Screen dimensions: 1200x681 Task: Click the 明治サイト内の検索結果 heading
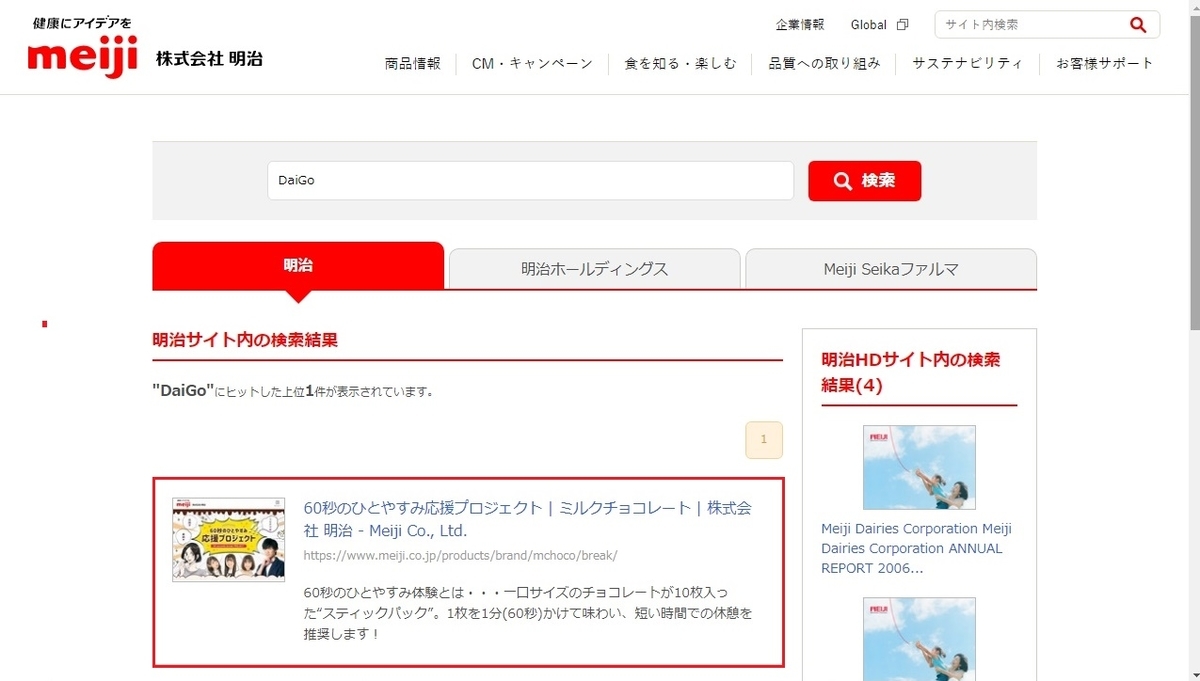click(245, 340)
